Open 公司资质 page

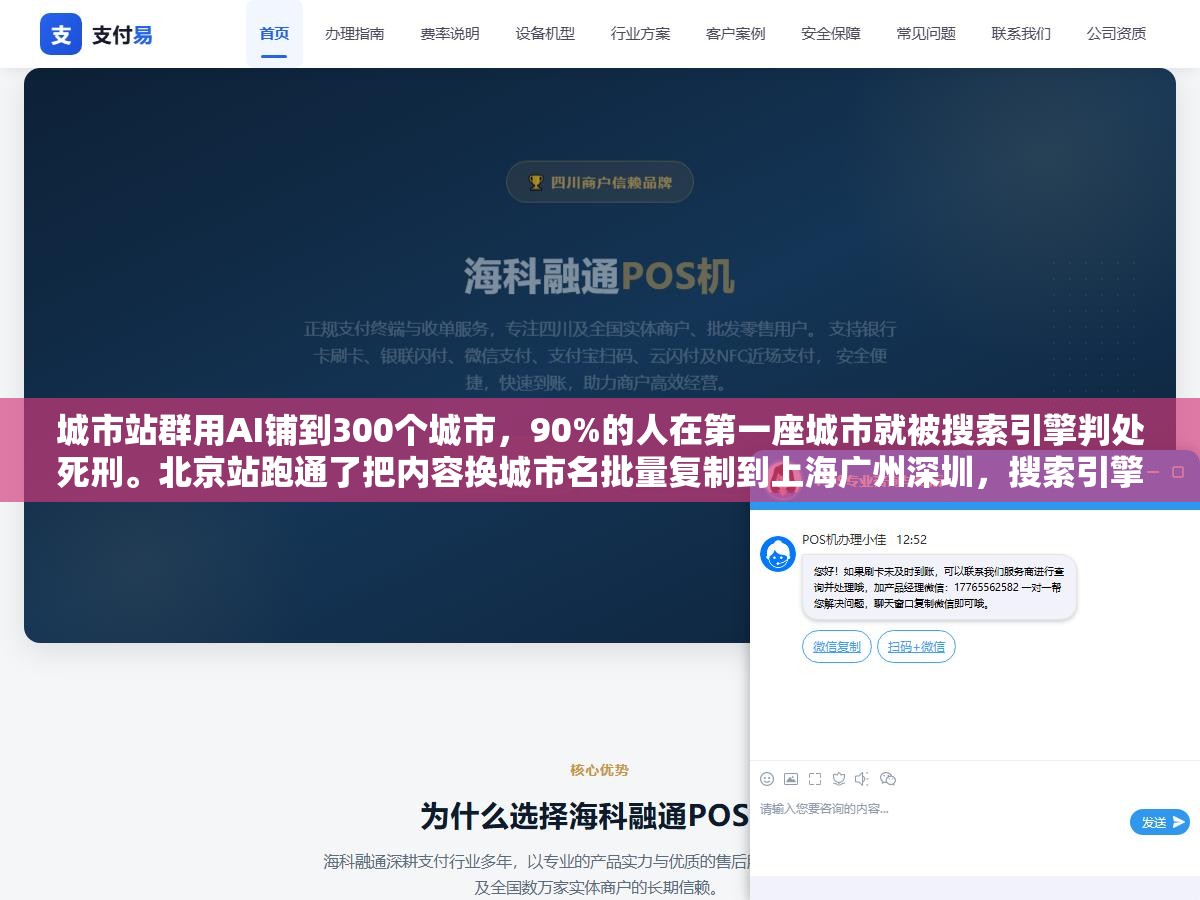coord(1117,34)
